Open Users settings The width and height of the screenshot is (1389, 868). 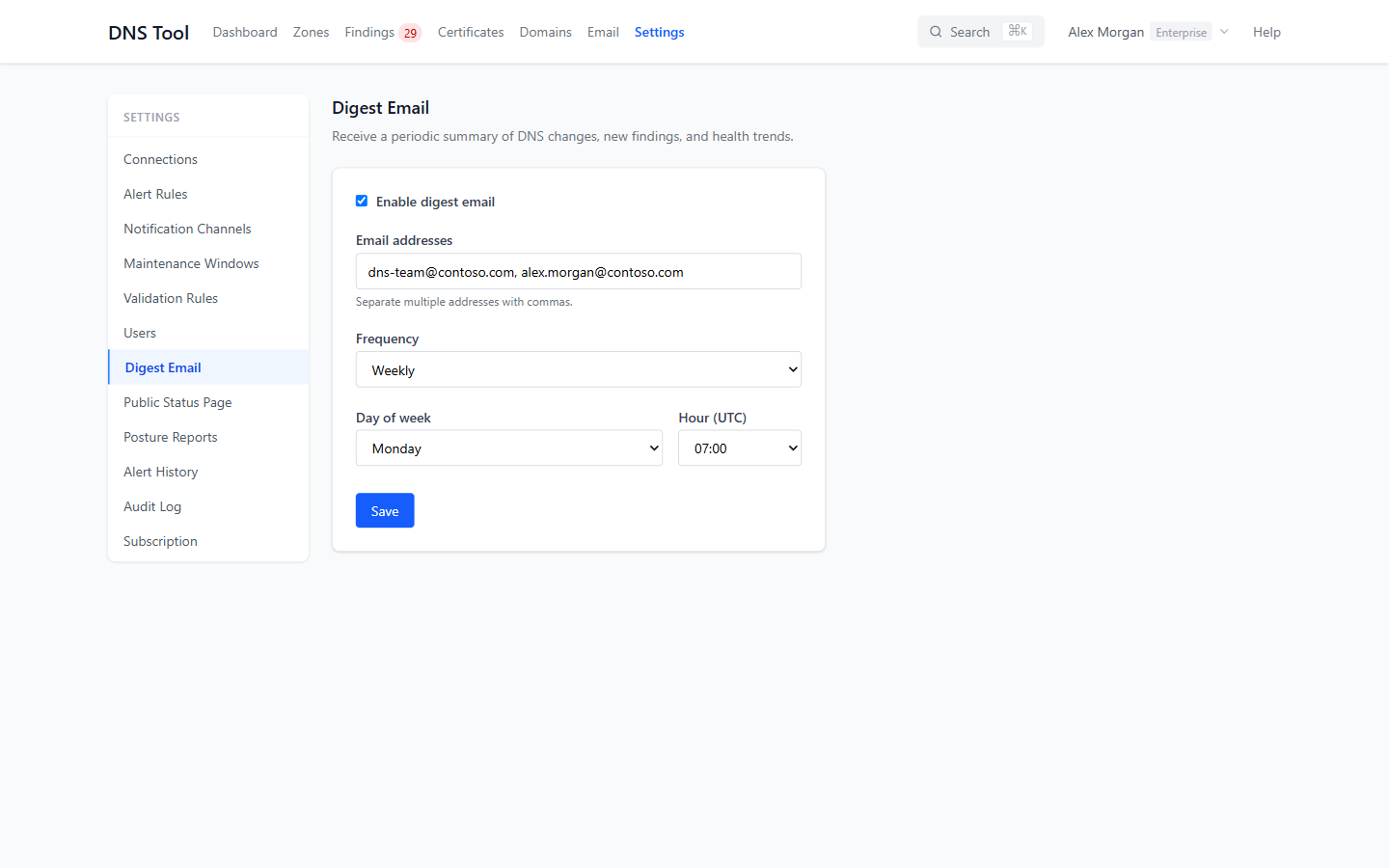(208, 333)
